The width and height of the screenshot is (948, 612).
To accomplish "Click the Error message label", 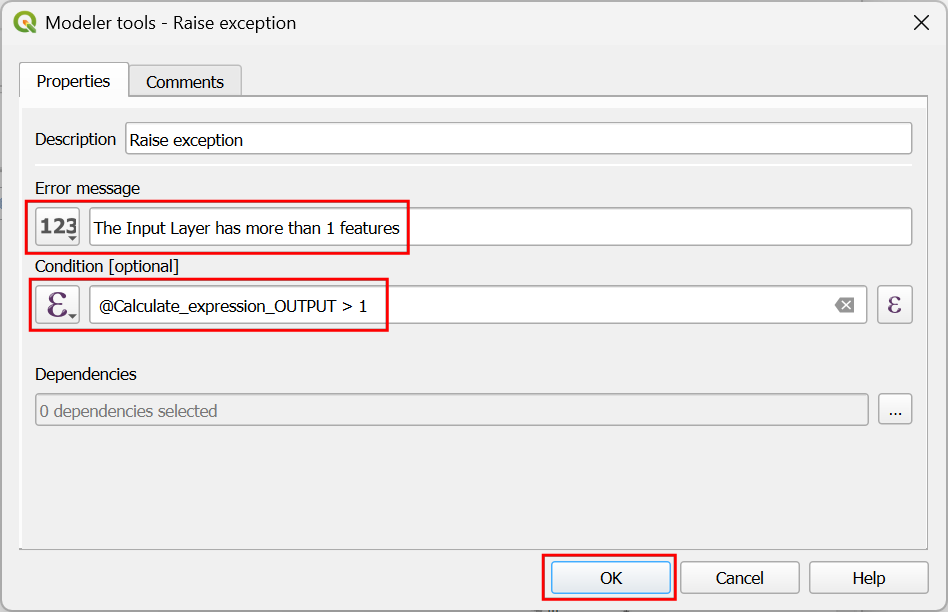I will (87, 188).
